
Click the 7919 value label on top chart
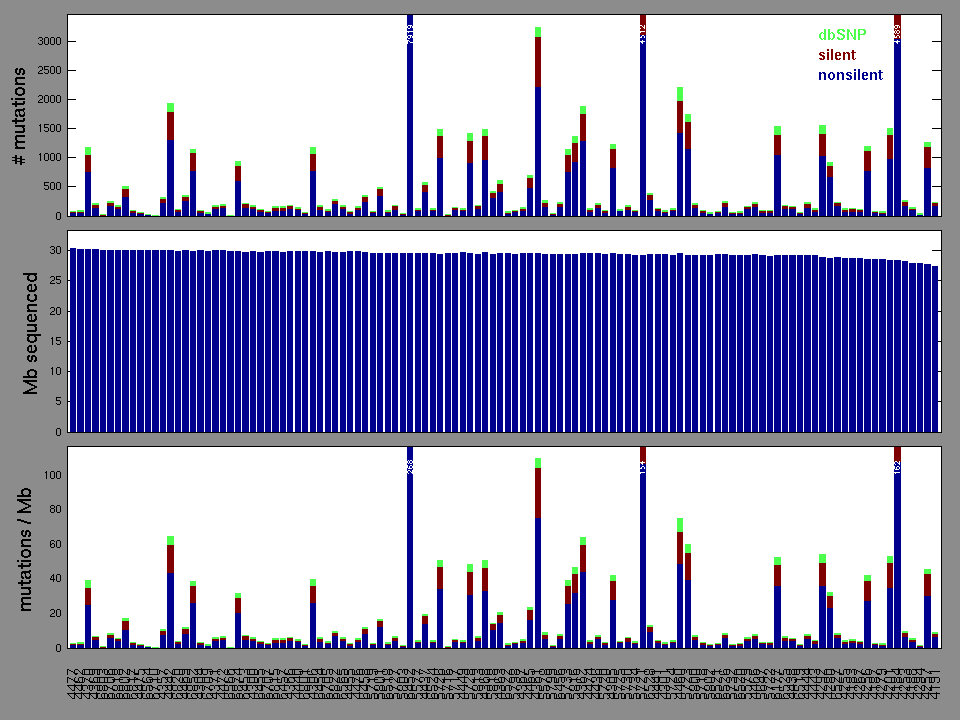(411, 34)
